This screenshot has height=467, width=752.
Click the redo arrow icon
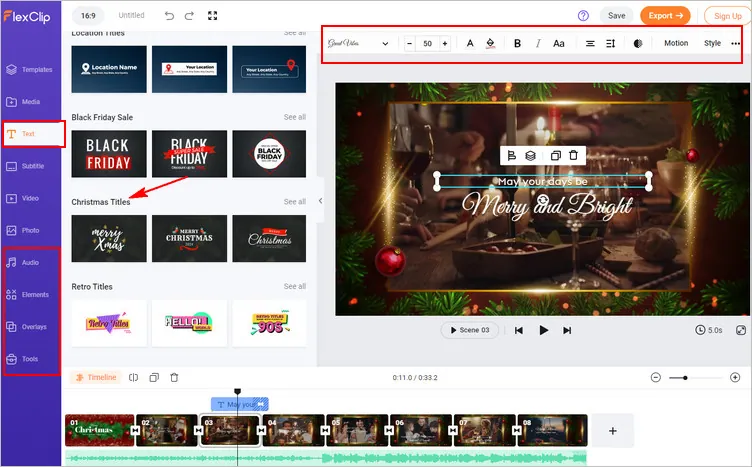(x=189, y=16)
